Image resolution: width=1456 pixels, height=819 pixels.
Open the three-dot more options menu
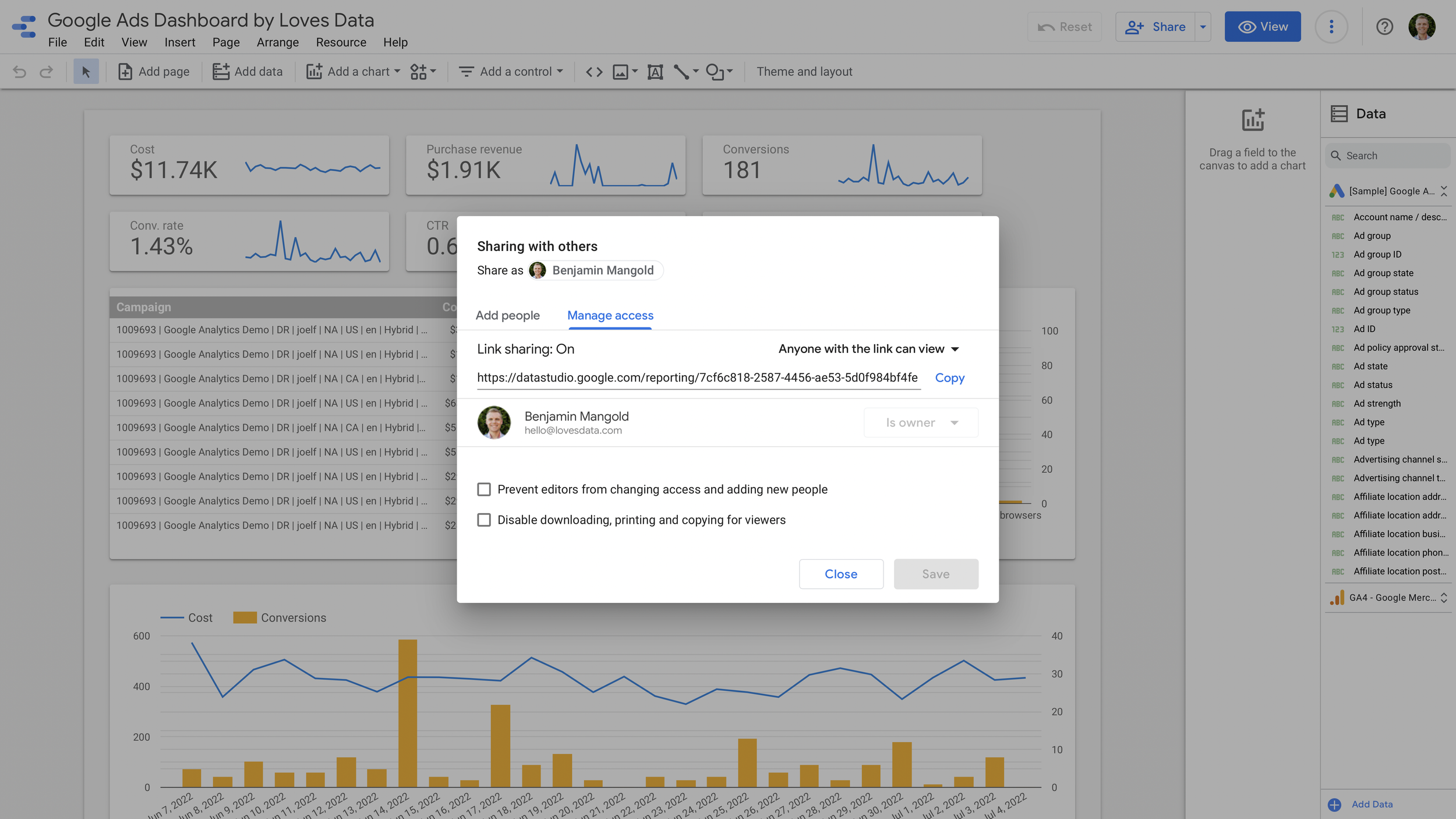1331,27
